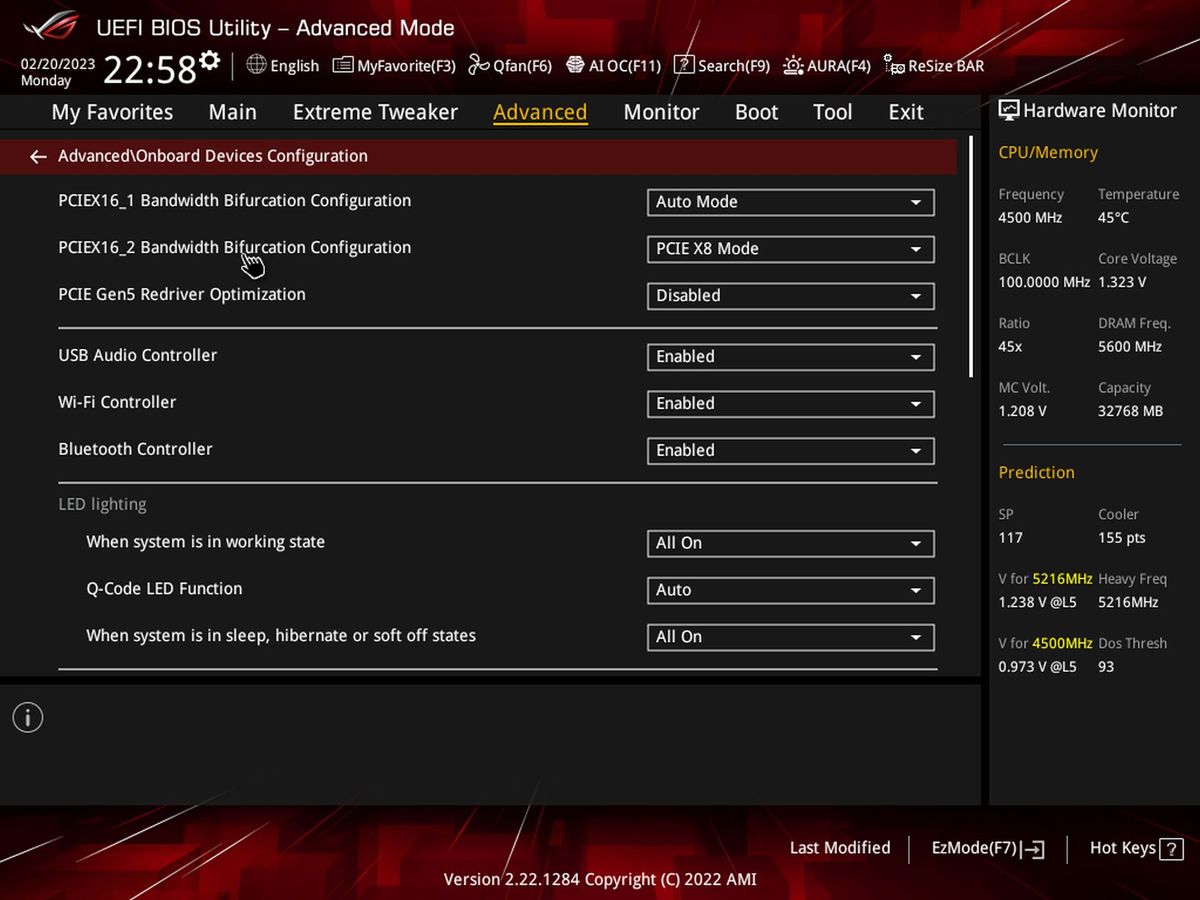Viewport: 1200px width, 900px height.
Task: Switch to the Main tab
Action: (233, 112)
